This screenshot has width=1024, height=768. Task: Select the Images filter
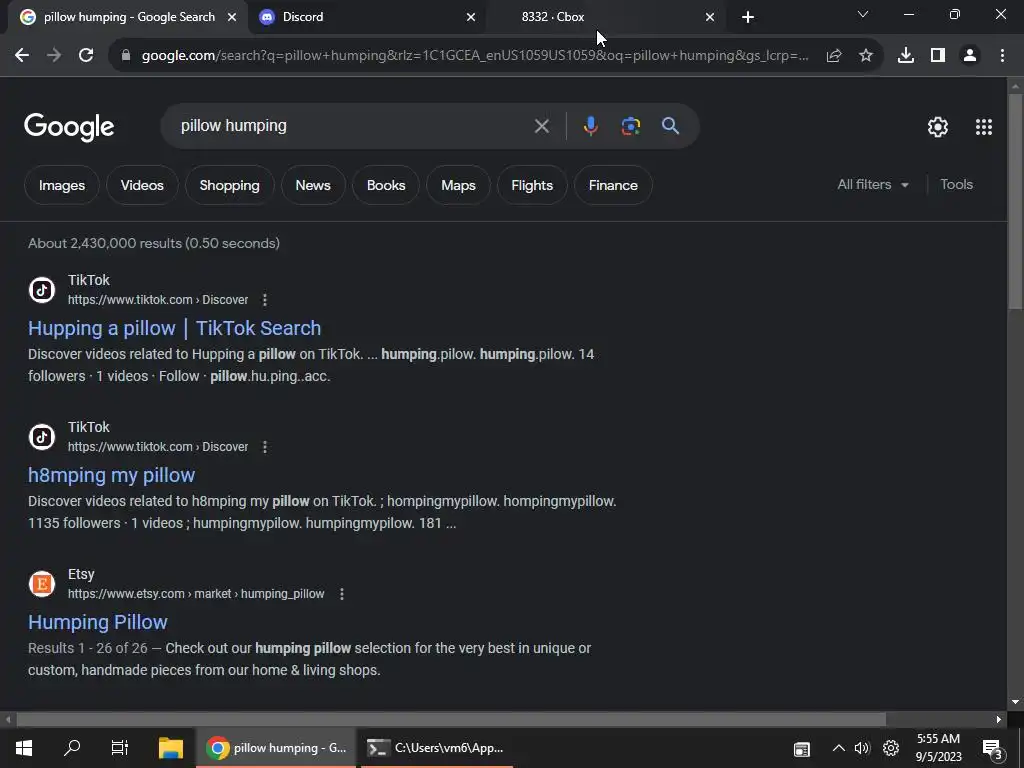pos(61,185)
